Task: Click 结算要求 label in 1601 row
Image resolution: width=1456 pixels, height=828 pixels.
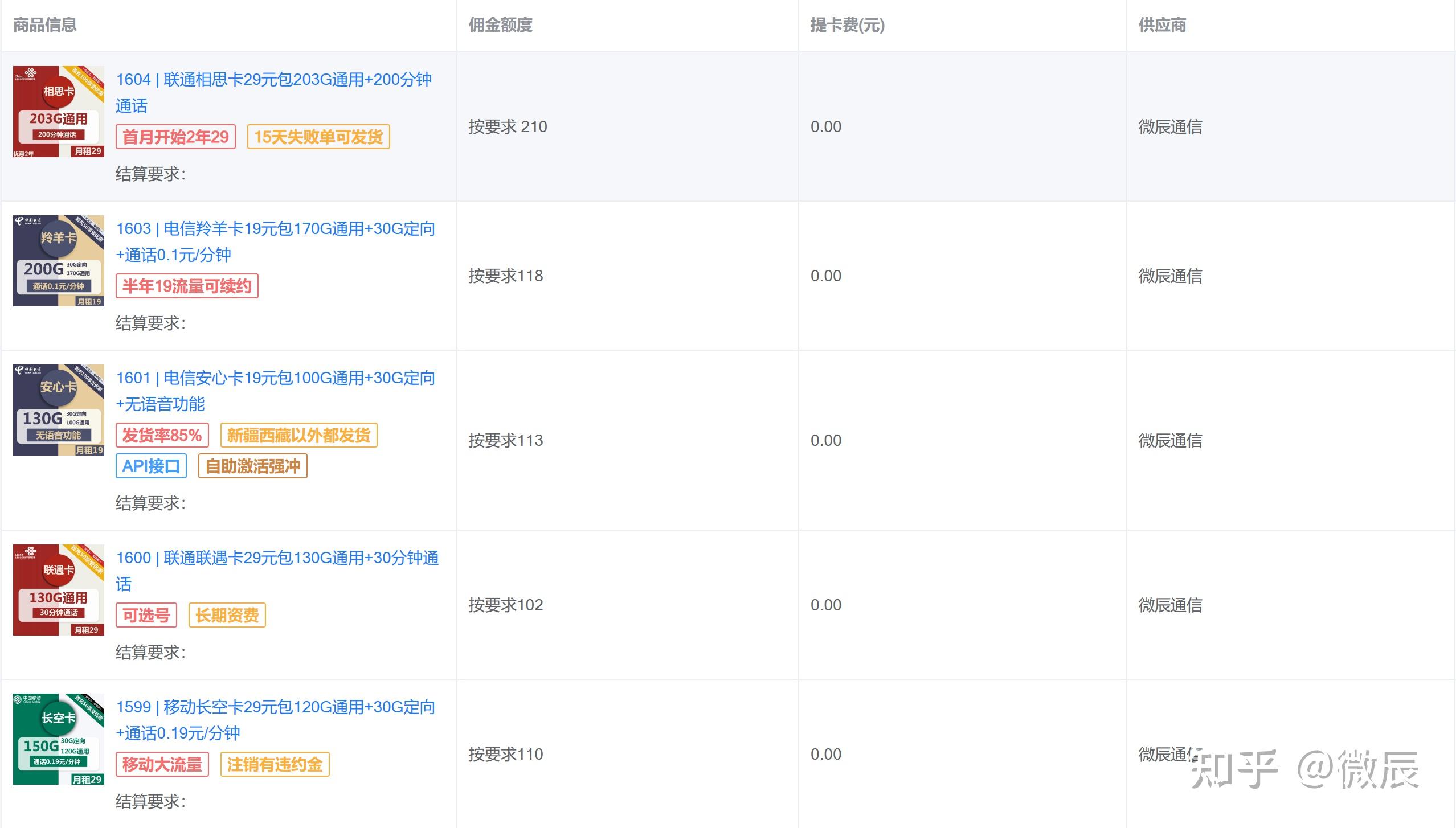Action: (x=151, y=503)
